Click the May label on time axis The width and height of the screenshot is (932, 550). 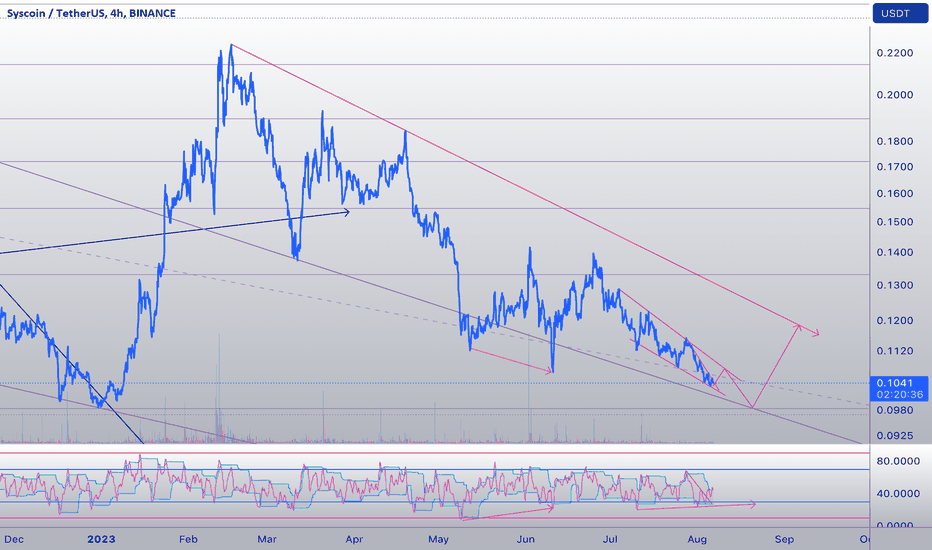[x=439, y=539]
